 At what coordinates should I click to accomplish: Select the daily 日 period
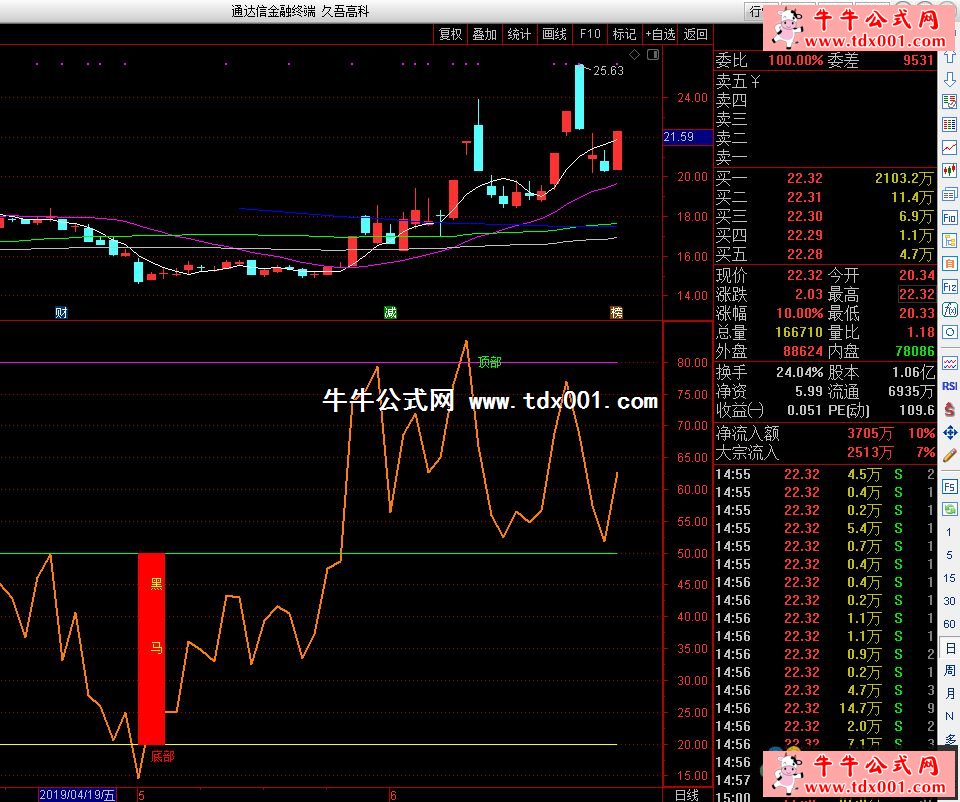950,648
